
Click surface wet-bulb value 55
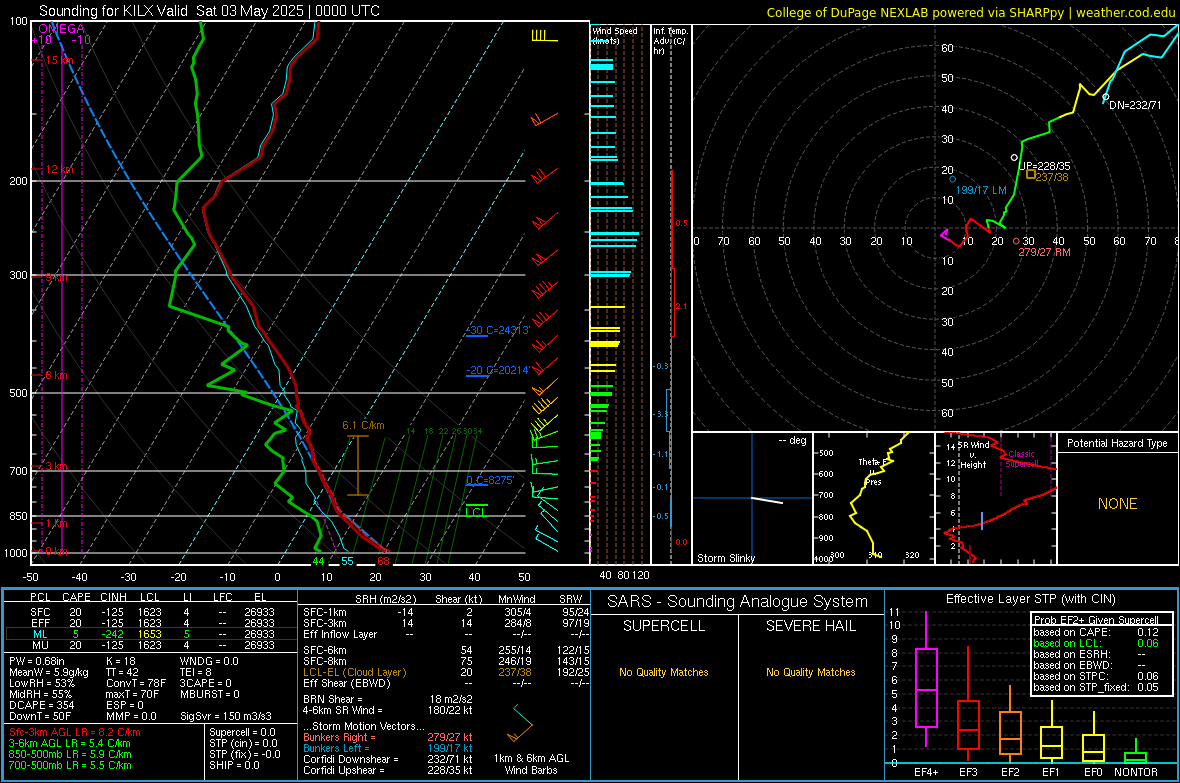[347, 561]
